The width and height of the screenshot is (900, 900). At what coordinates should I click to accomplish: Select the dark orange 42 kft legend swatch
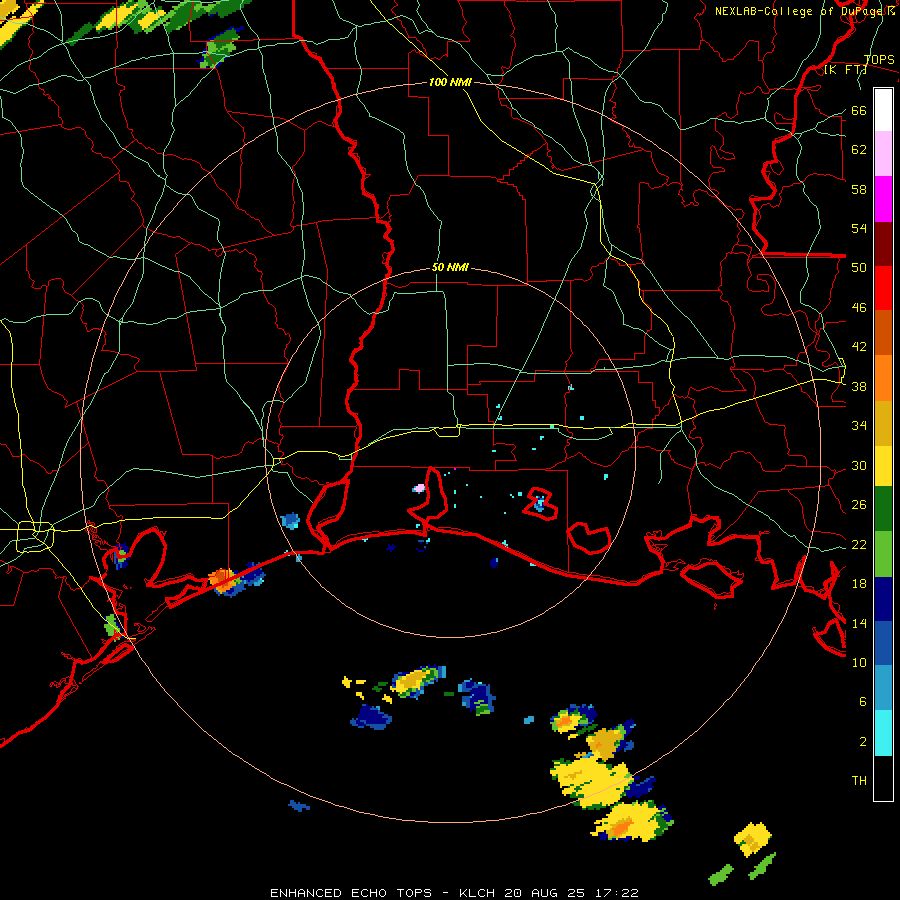tap(883, 333)
